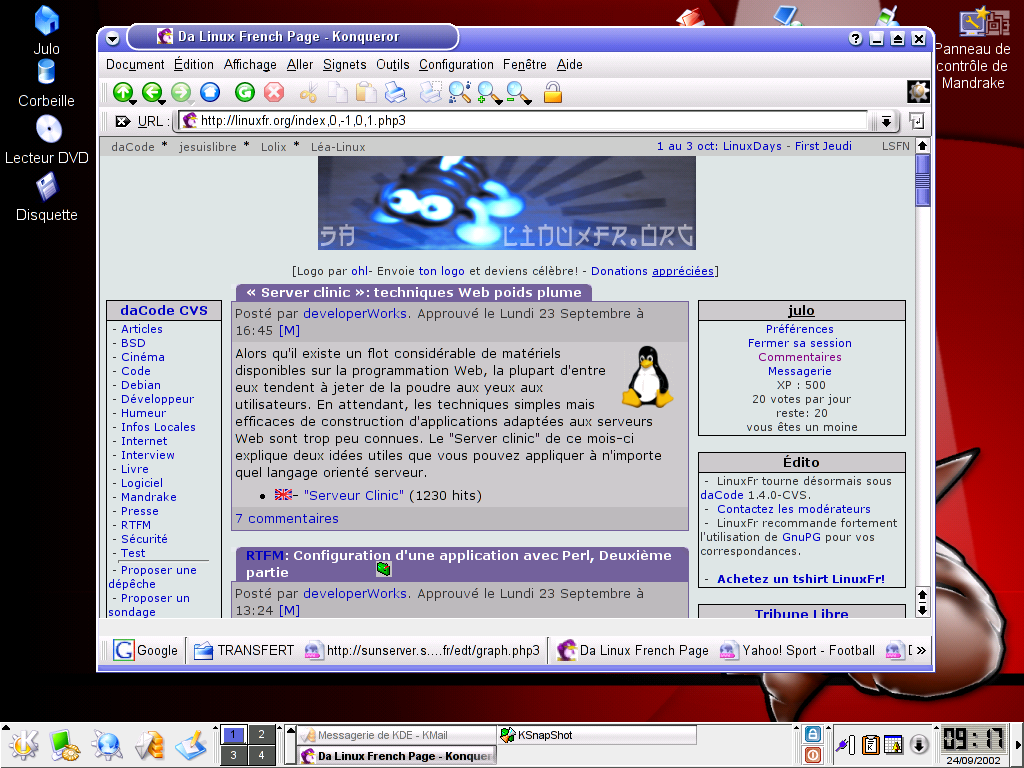Navigate forward with the faded green arrow
The height and width of the screenshot is (768, 1024).
coord(180,92)
